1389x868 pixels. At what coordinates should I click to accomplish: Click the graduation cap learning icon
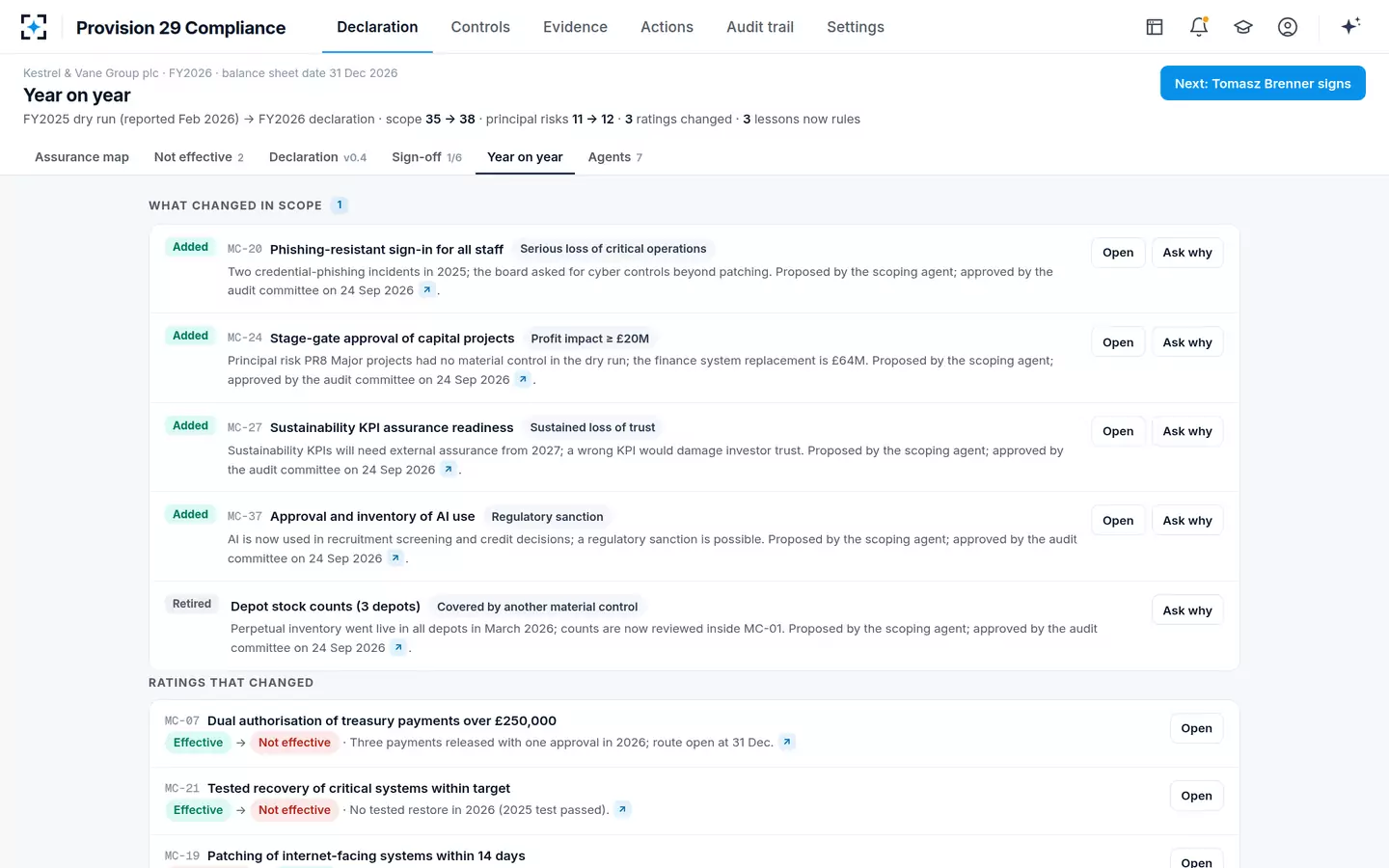click(1243, 27)
